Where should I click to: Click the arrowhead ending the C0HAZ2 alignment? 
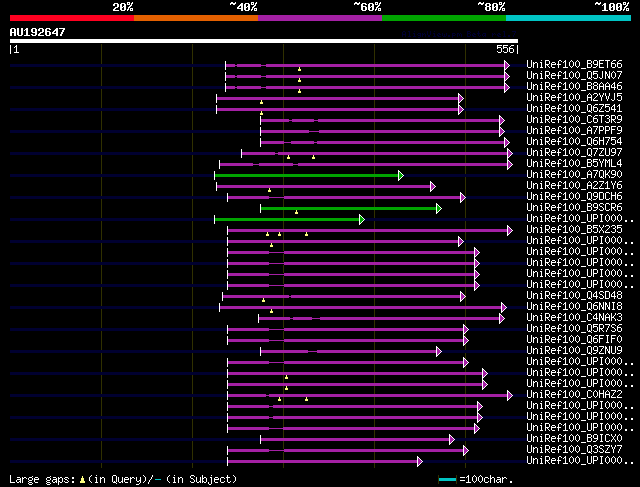click(510, 395)
